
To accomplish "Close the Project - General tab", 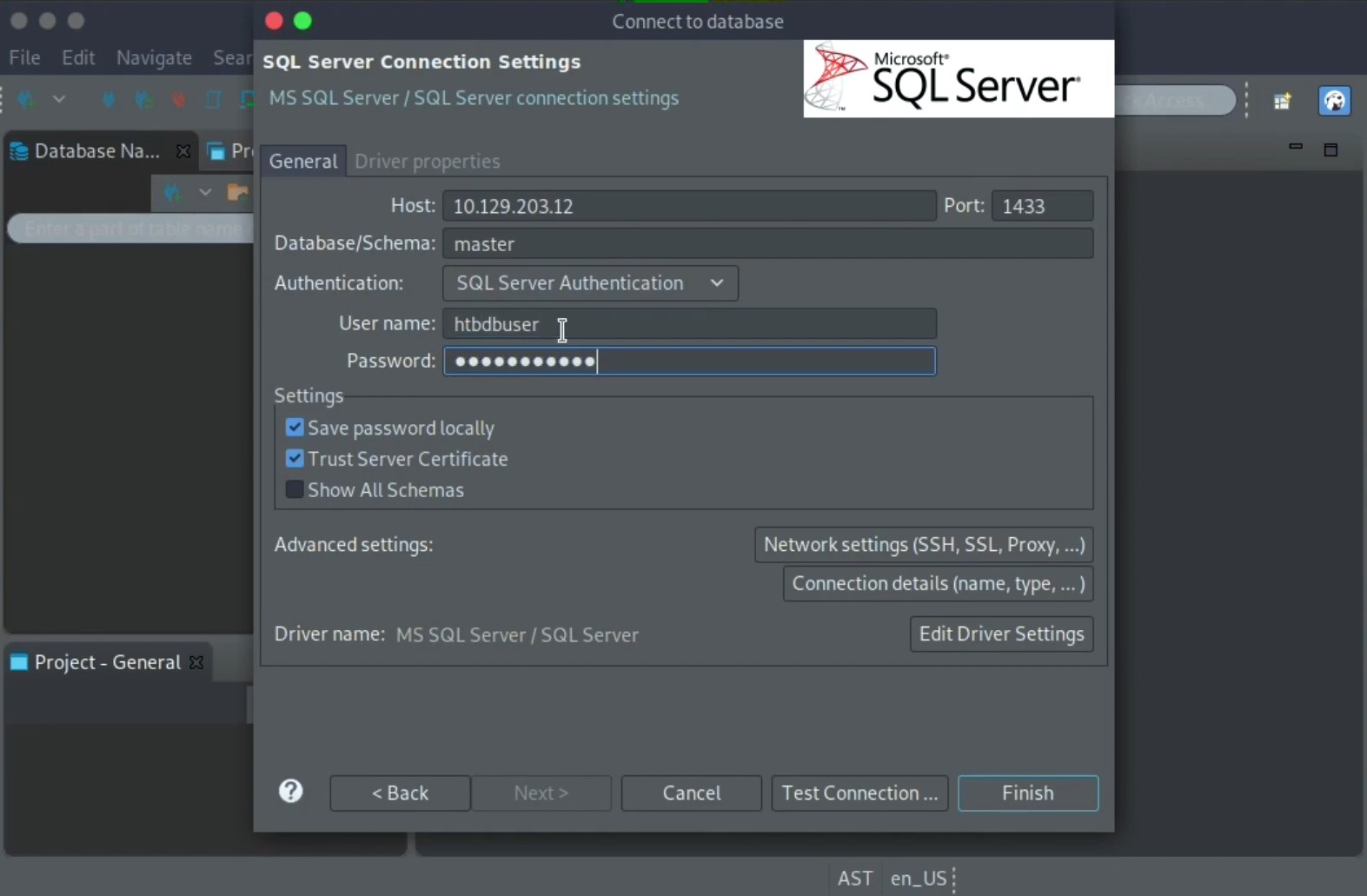I will click(196, 662).
